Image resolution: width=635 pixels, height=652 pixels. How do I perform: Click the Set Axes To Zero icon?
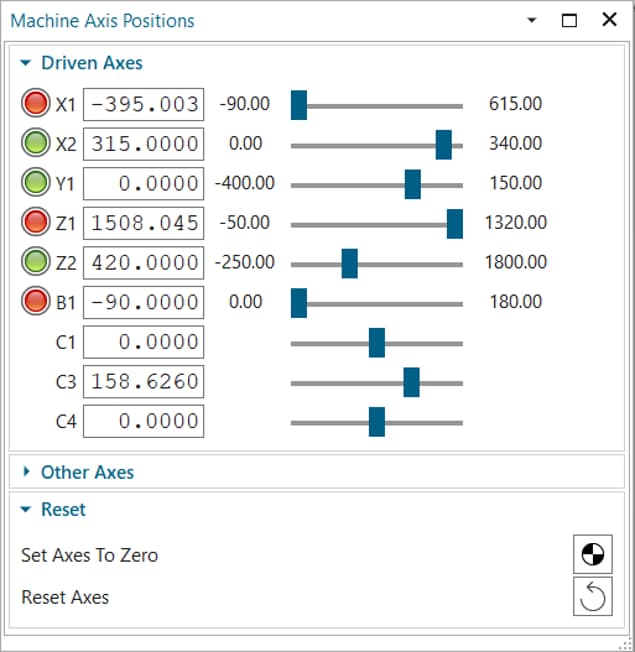pos(592,555)
